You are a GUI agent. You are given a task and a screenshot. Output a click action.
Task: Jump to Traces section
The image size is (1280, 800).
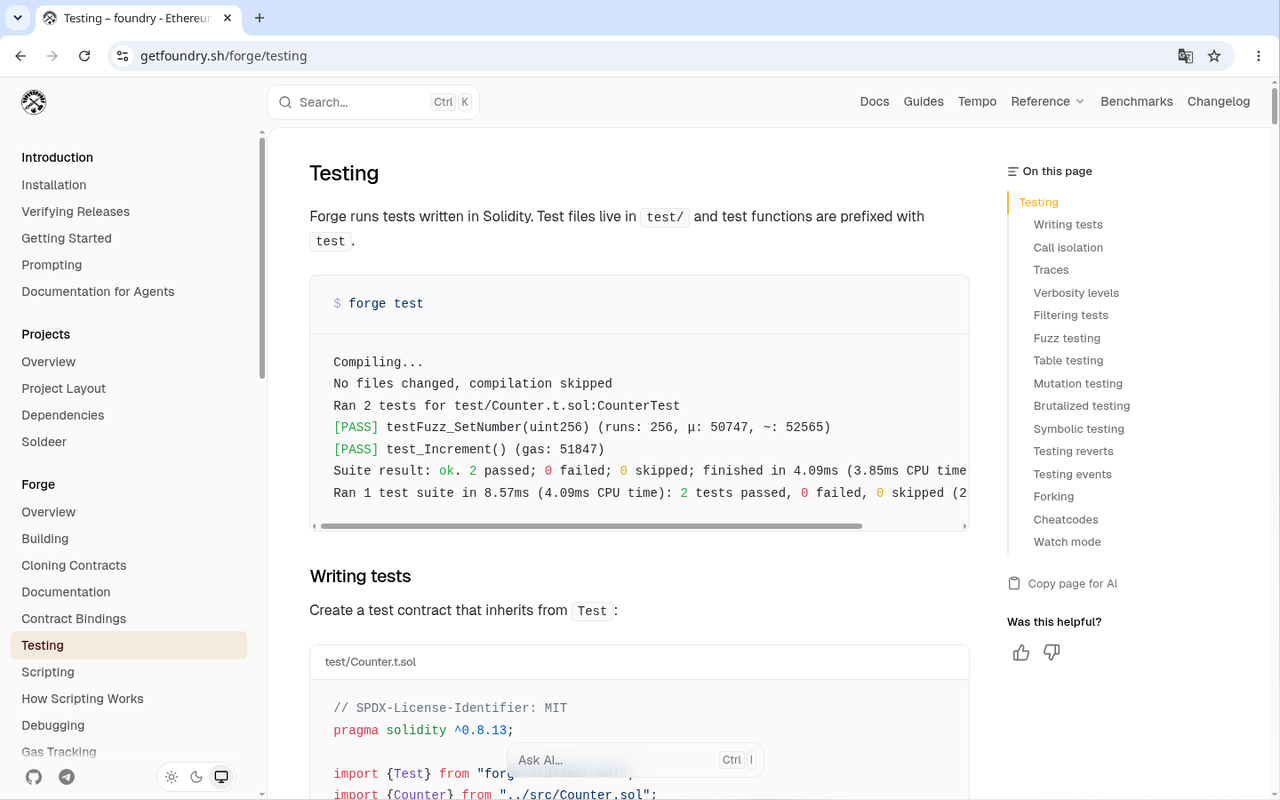[1051, 270]
